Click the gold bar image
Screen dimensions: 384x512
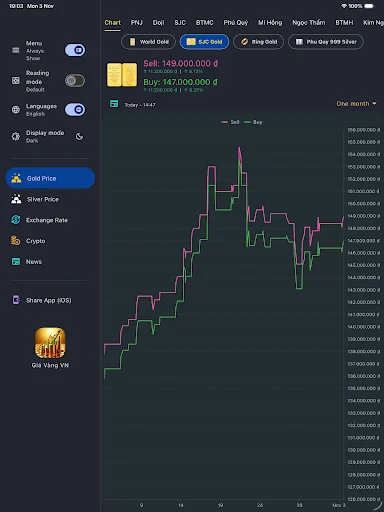pos(122,75)
